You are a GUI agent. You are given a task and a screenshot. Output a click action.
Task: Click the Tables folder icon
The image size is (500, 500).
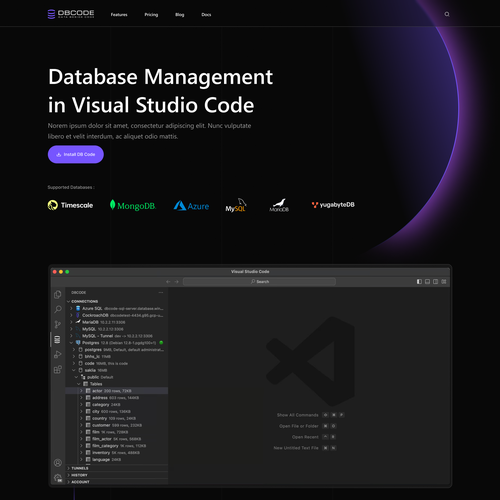click(x=85, y=384)
